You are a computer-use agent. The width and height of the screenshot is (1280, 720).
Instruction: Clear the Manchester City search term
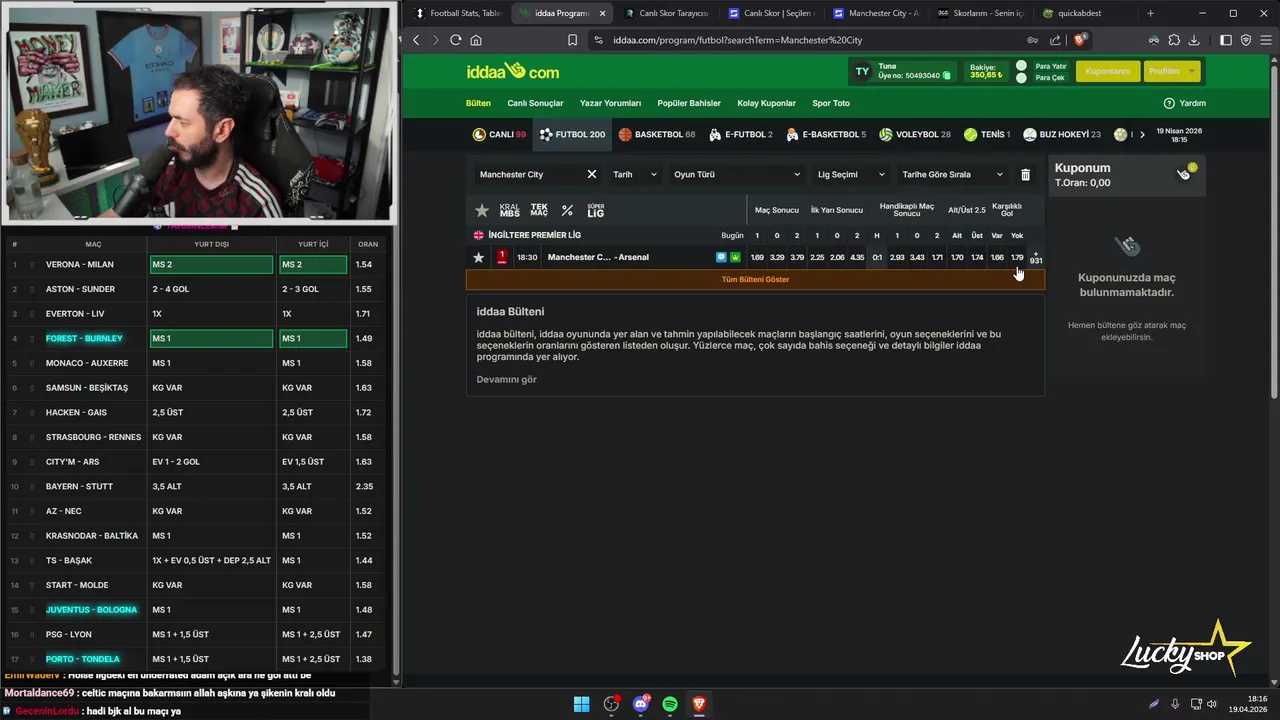pos(592,174)
